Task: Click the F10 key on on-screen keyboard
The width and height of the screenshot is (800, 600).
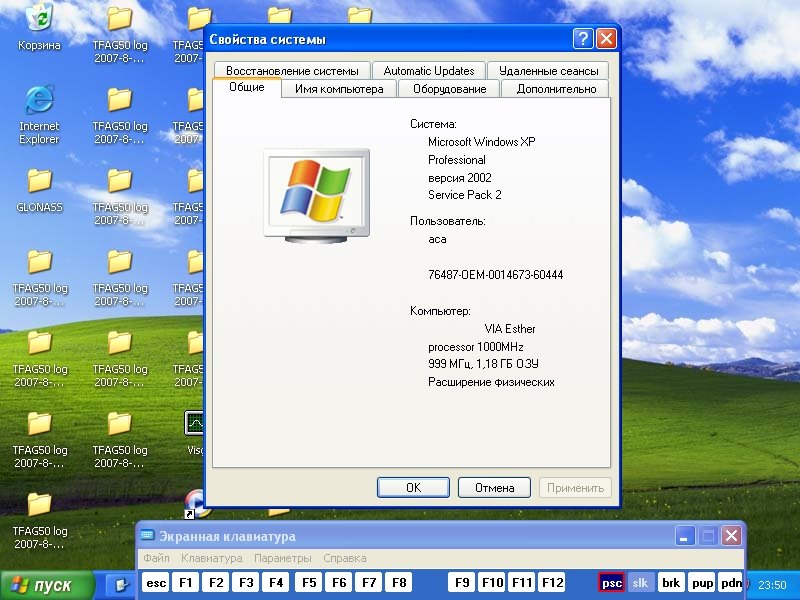Action: coord(492,583)
